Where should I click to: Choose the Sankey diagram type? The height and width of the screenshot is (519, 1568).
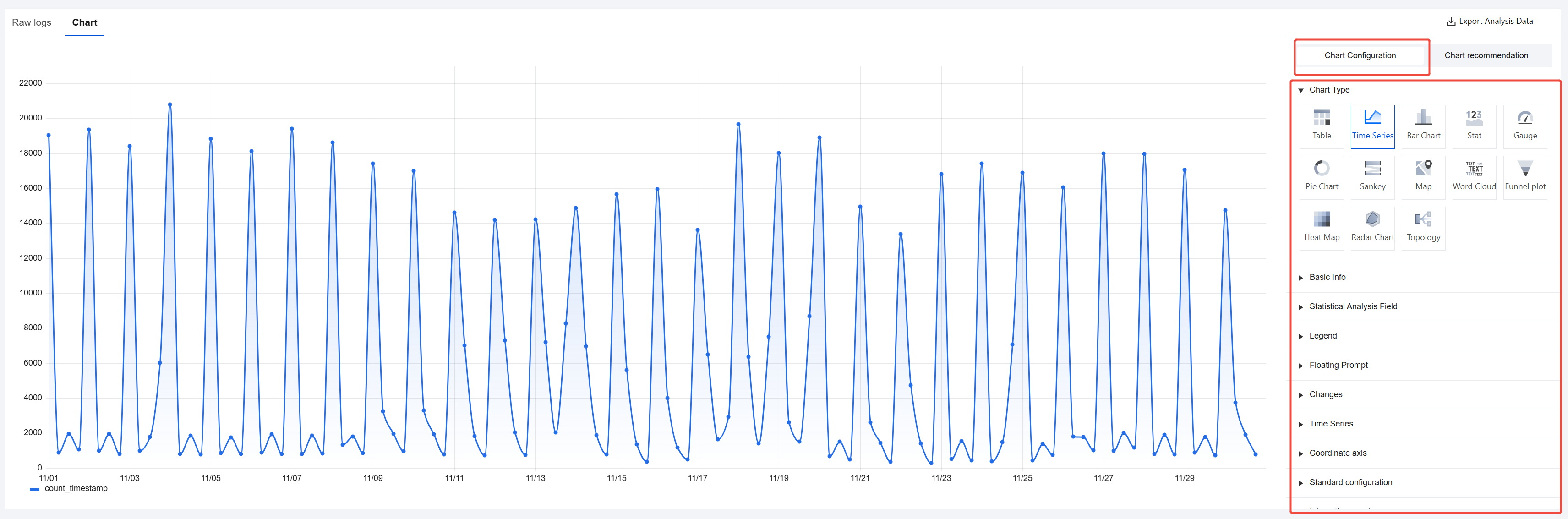click(x=1372, y=176)
